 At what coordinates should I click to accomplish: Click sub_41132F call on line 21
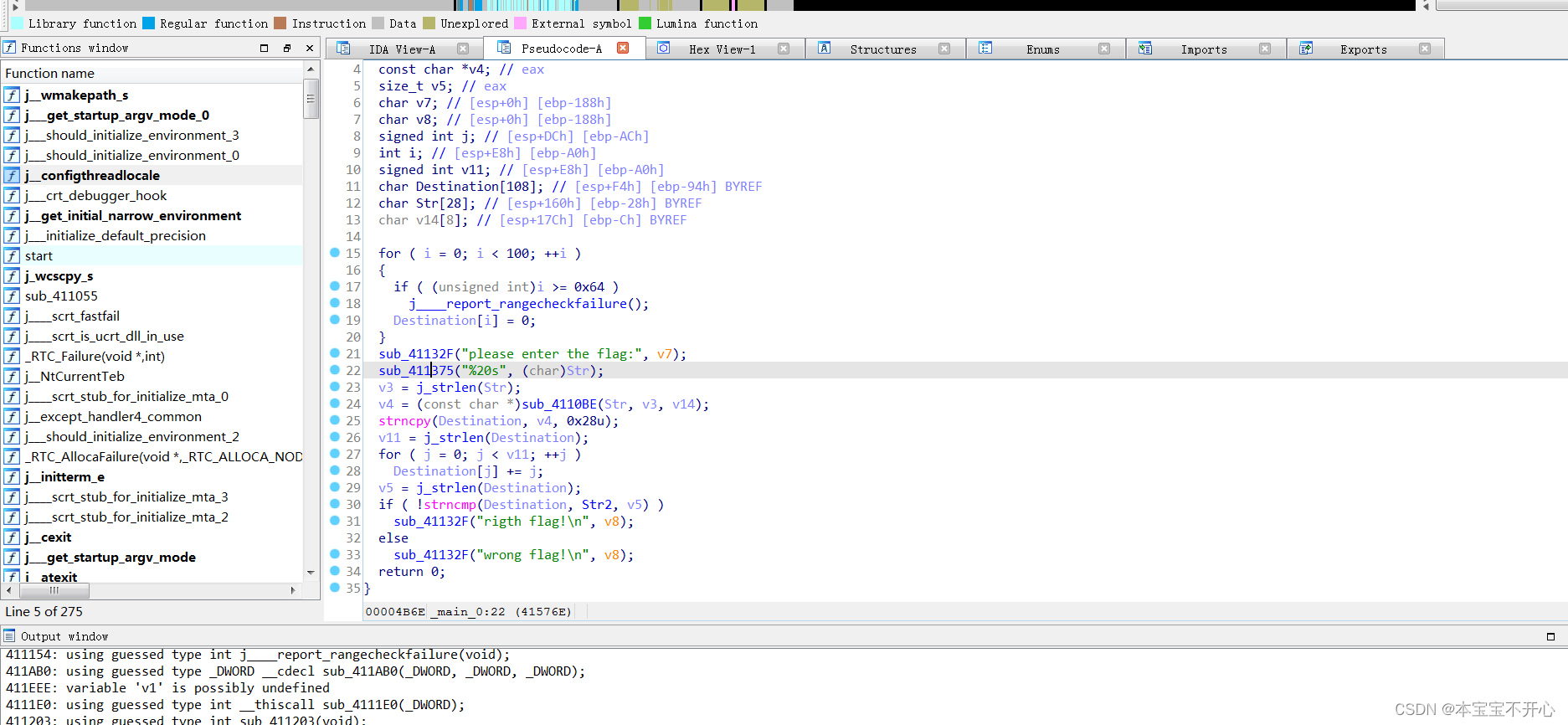click(415, 354)
